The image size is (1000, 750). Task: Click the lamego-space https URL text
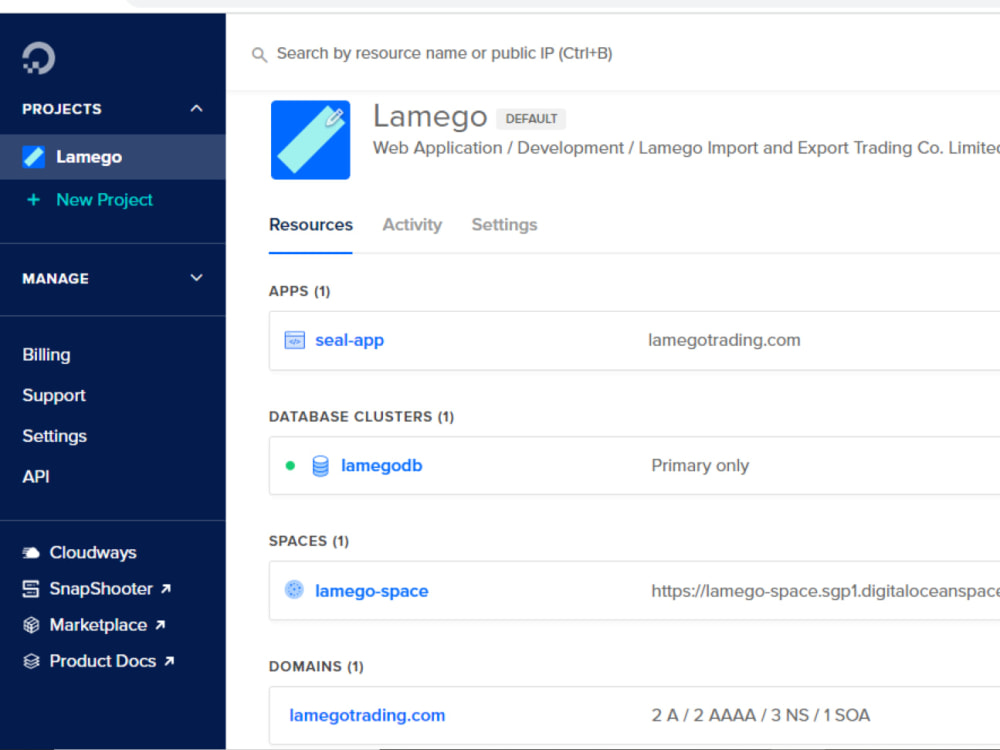(825, 591)
